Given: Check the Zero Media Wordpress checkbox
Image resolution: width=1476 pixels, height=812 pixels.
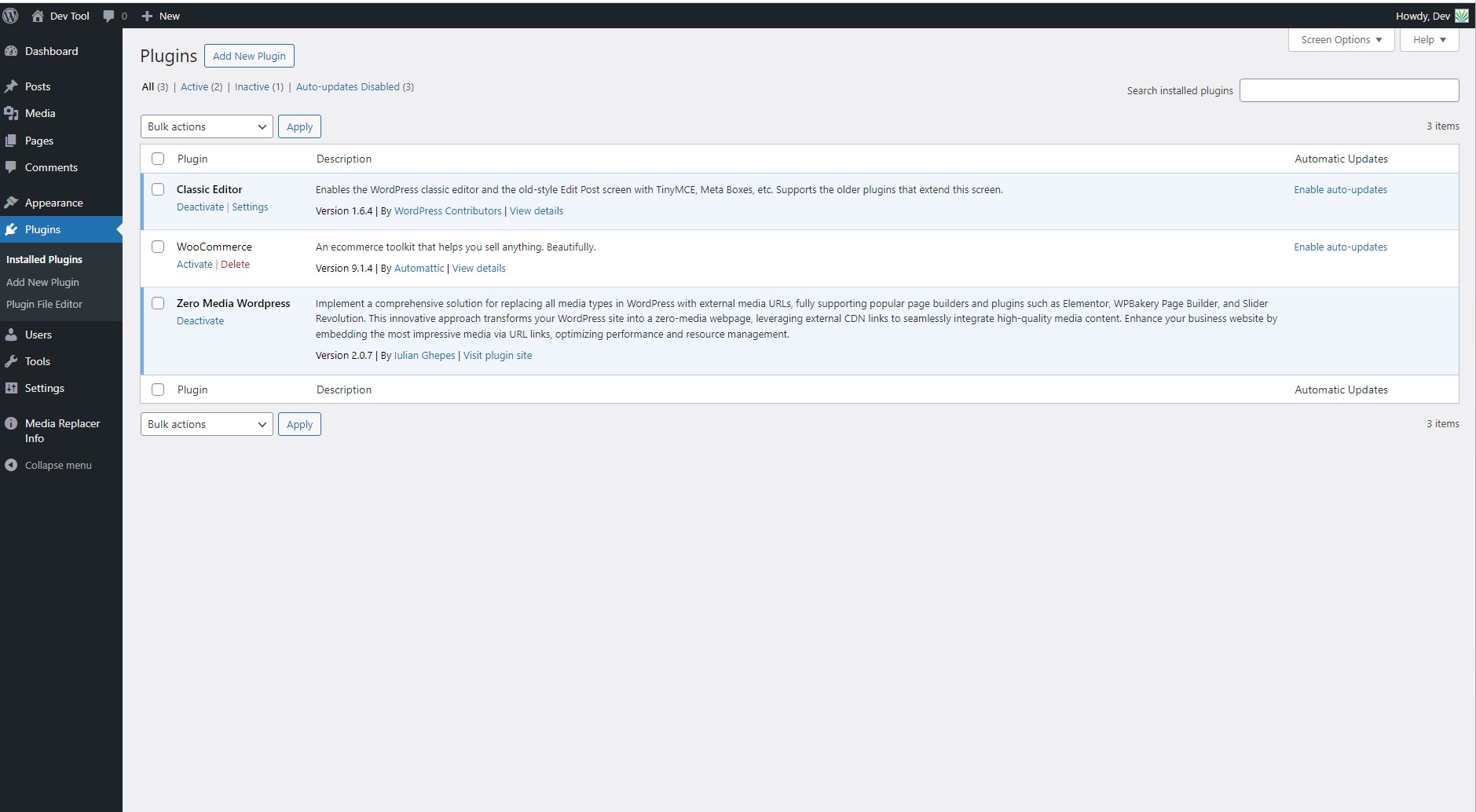Looking at the screenshot, I should pos(158,303).
